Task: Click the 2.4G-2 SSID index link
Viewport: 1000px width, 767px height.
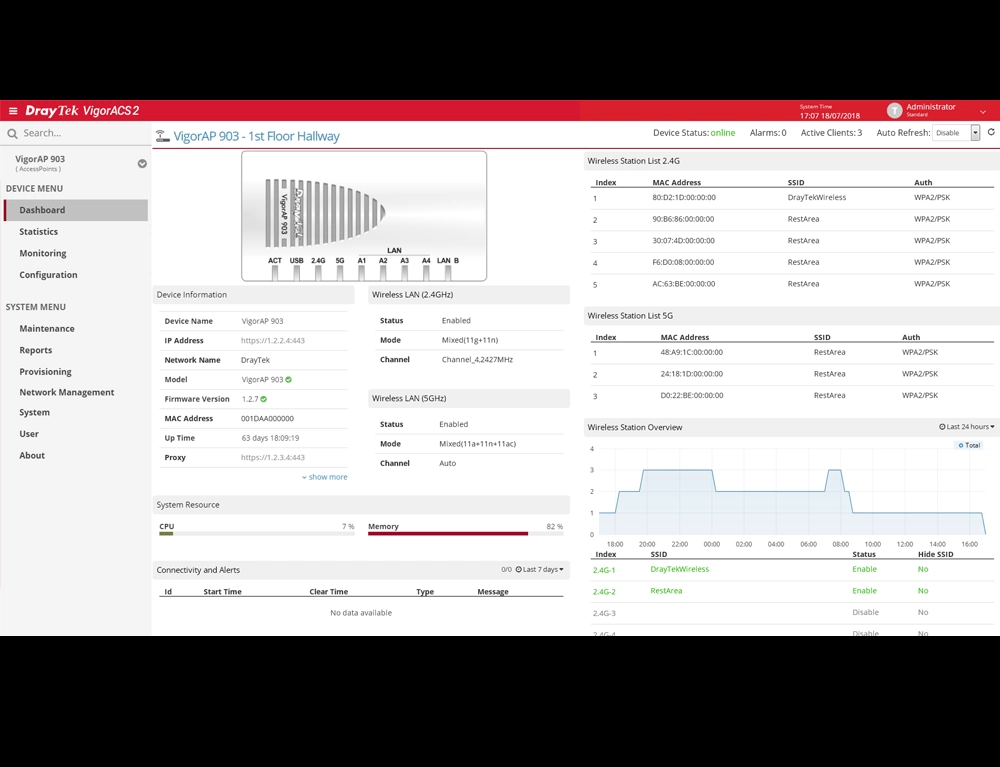Action: tap(604, 592)
